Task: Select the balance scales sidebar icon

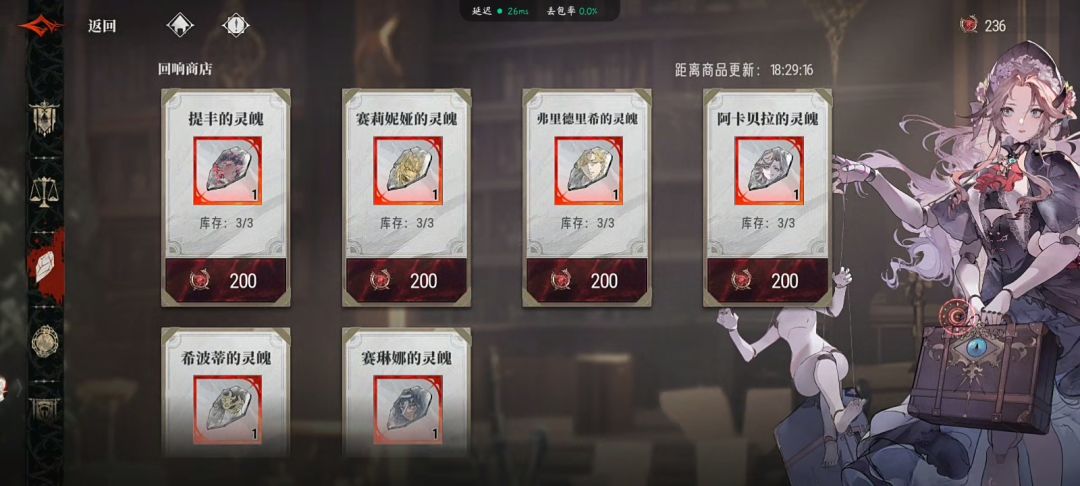Action: (45, 191)
